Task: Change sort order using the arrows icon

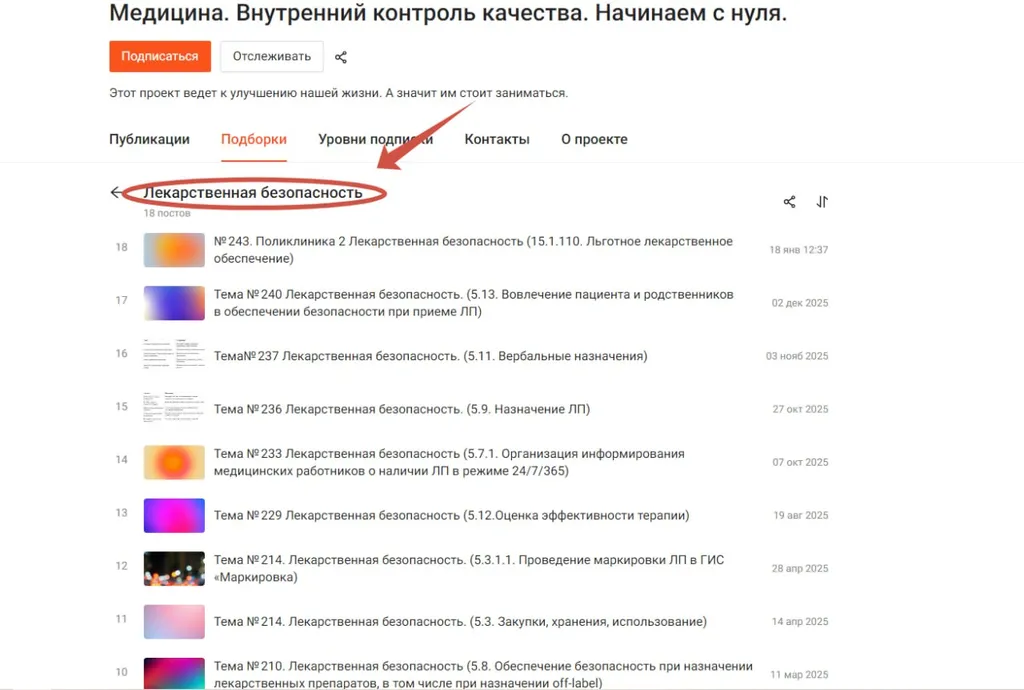Action: [x=822, y=201]
